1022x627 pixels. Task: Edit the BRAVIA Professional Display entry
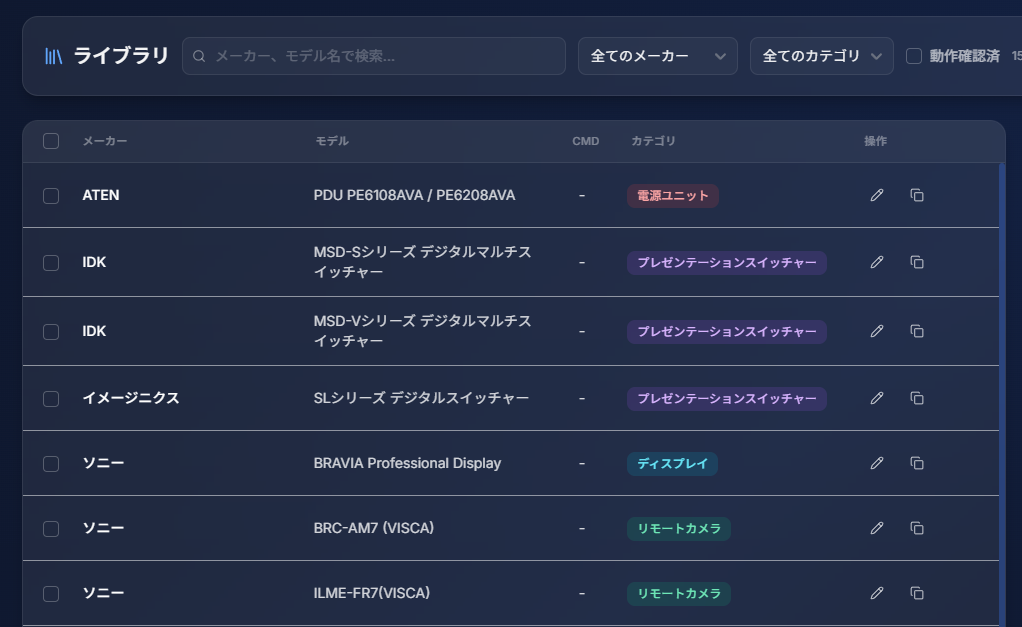point(877,463)
